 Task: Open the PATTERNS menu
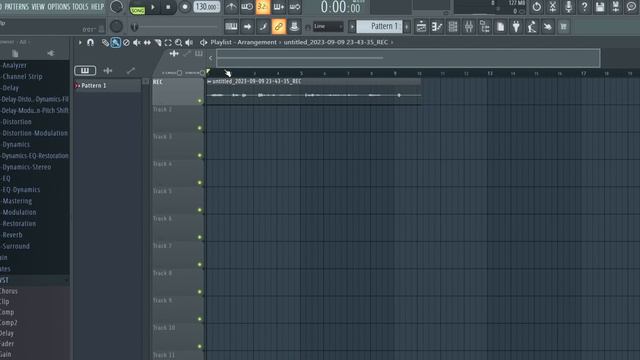tap(16, 7)
